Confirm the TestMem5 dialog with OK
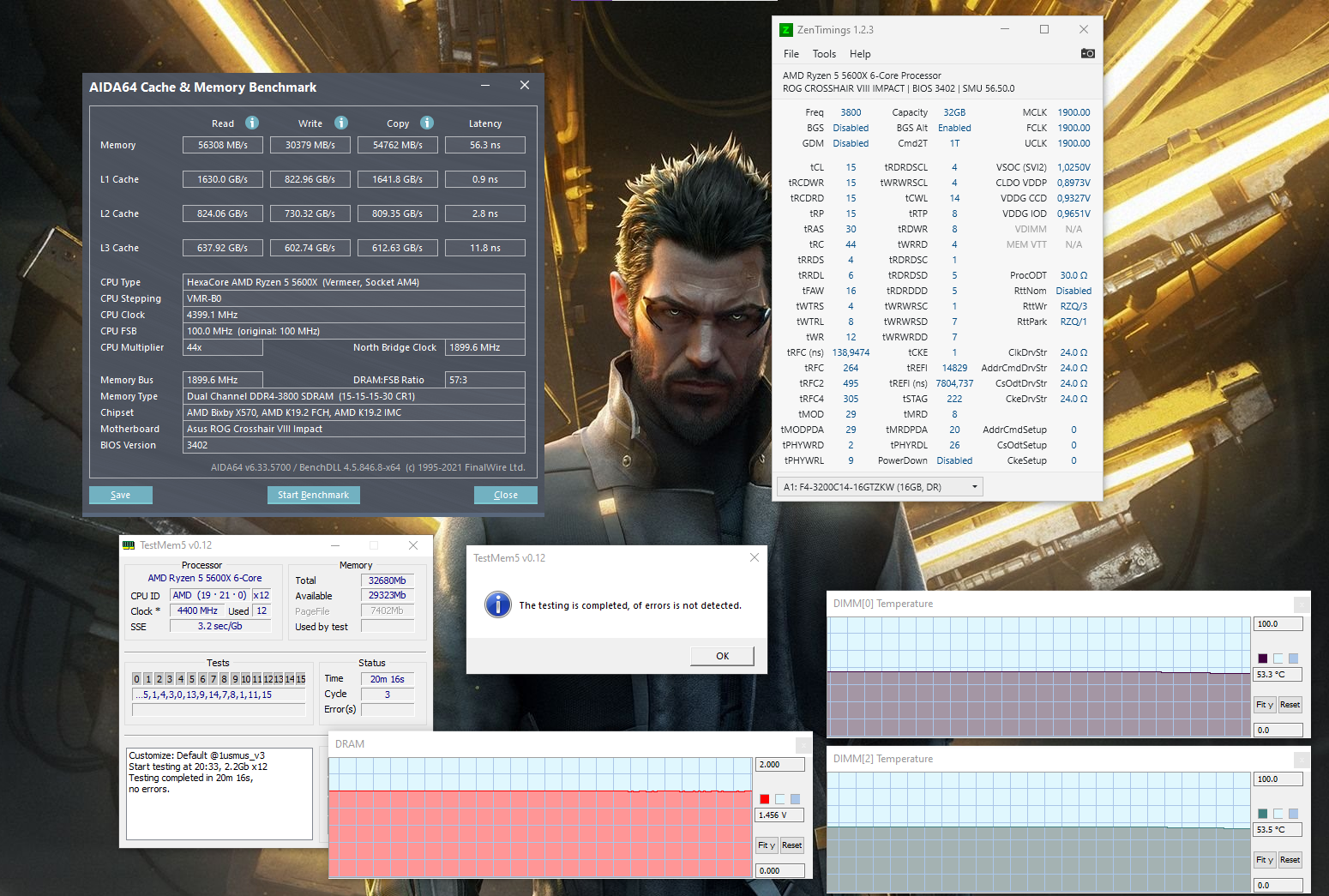The height and width of the screenshot is (896, 1329). coord(723,656)
